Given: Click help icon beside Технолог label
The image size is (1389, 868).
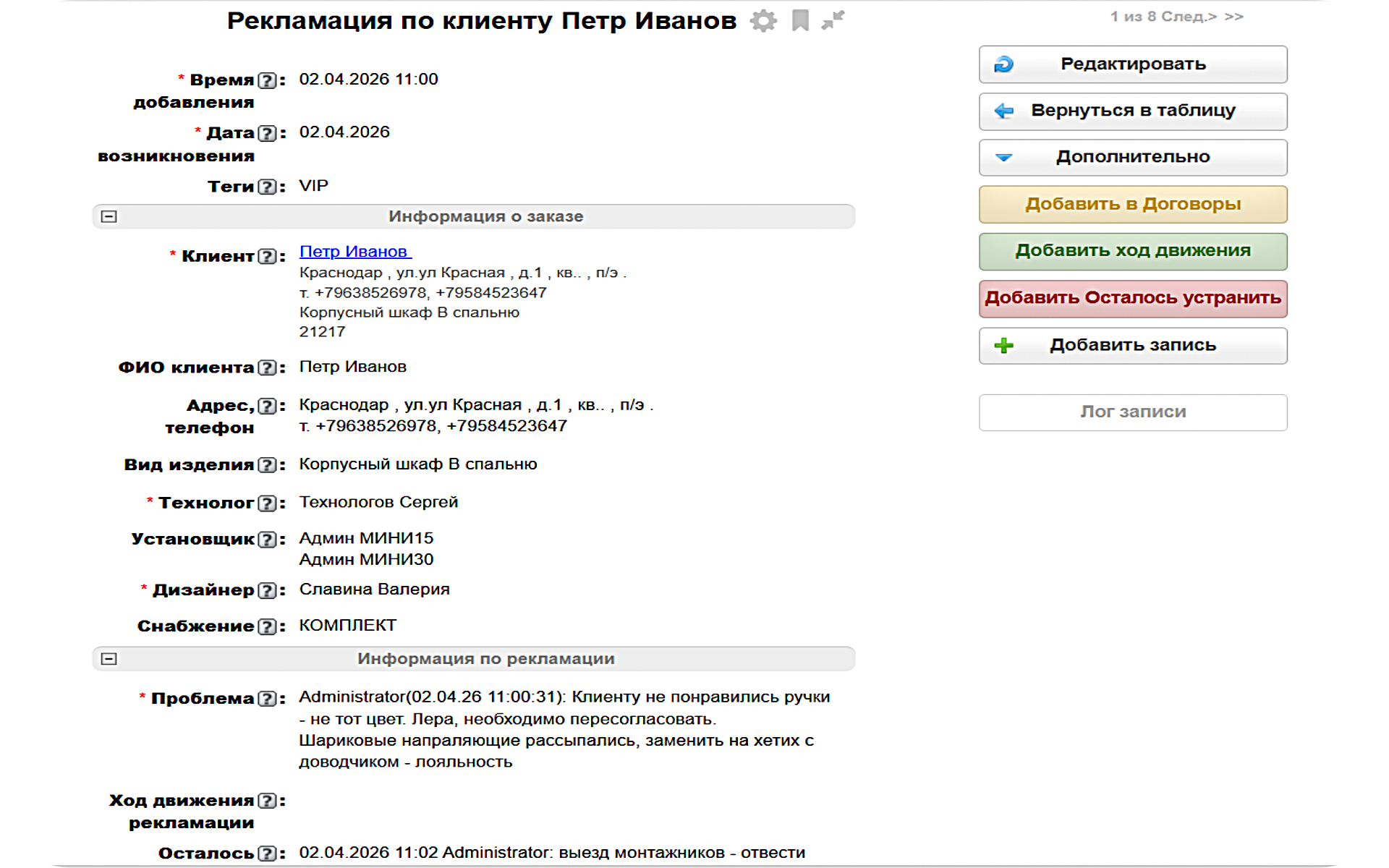Looking at the screenshot, I should point(268,503).
